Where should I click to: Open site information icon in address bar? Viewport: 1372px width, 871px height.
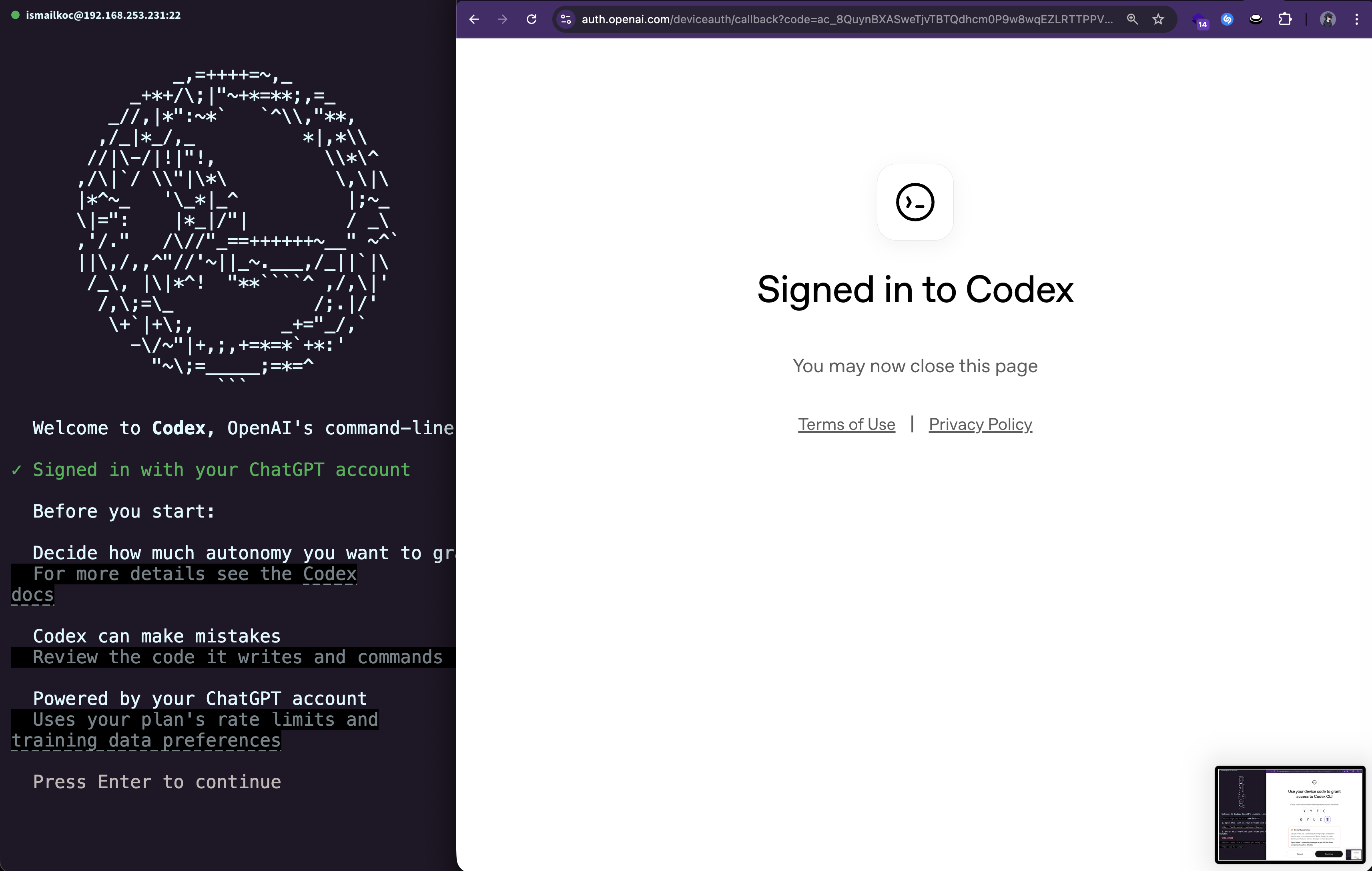(566, 19)
